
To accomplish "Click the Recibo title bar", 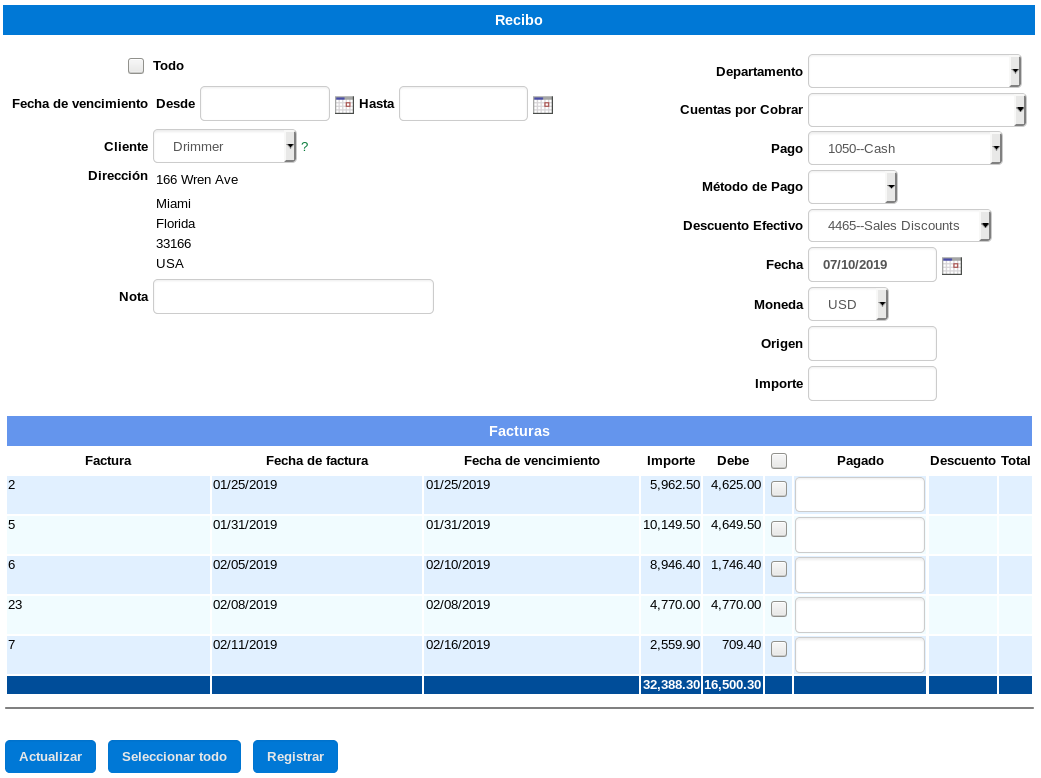I will click(519, 20).
